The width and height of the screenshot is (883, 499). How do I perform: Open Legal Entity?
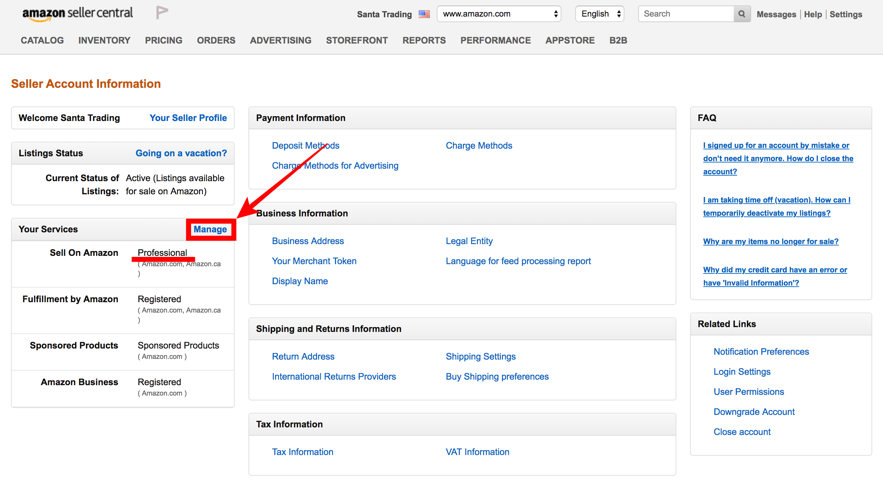point(469,241)
